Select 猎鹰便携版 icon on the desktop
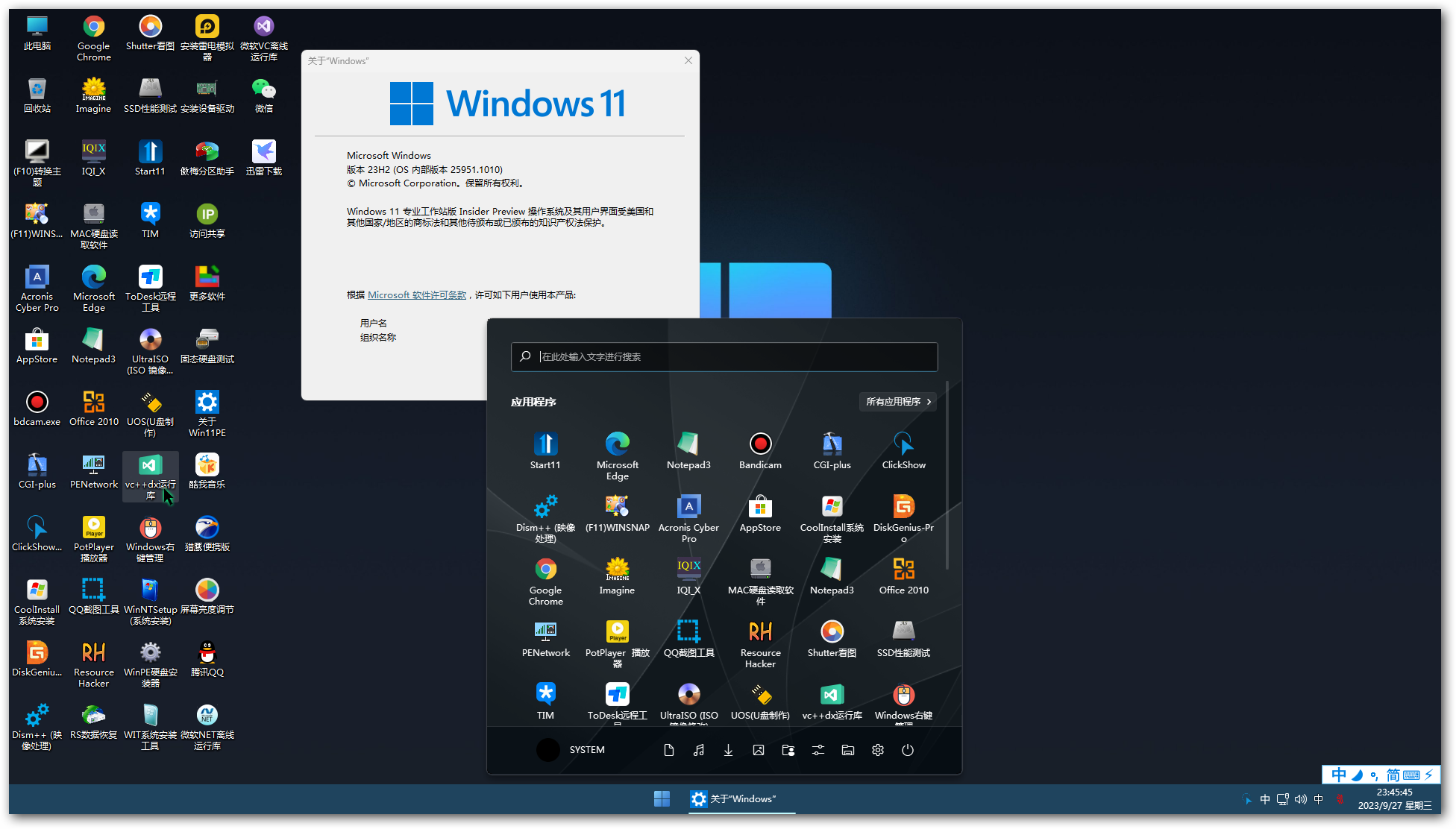Viewport: 1456px width, 829px height. point(207,534)
